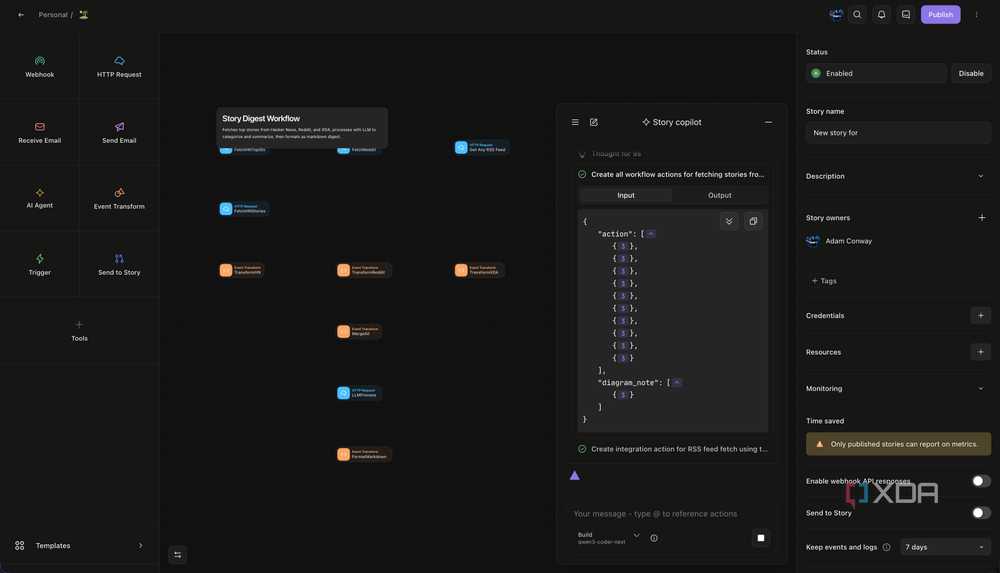Select the MergeAll Event Transform node
The image size is (1000, 573).
pyautogui.click(x=359, y=331)
